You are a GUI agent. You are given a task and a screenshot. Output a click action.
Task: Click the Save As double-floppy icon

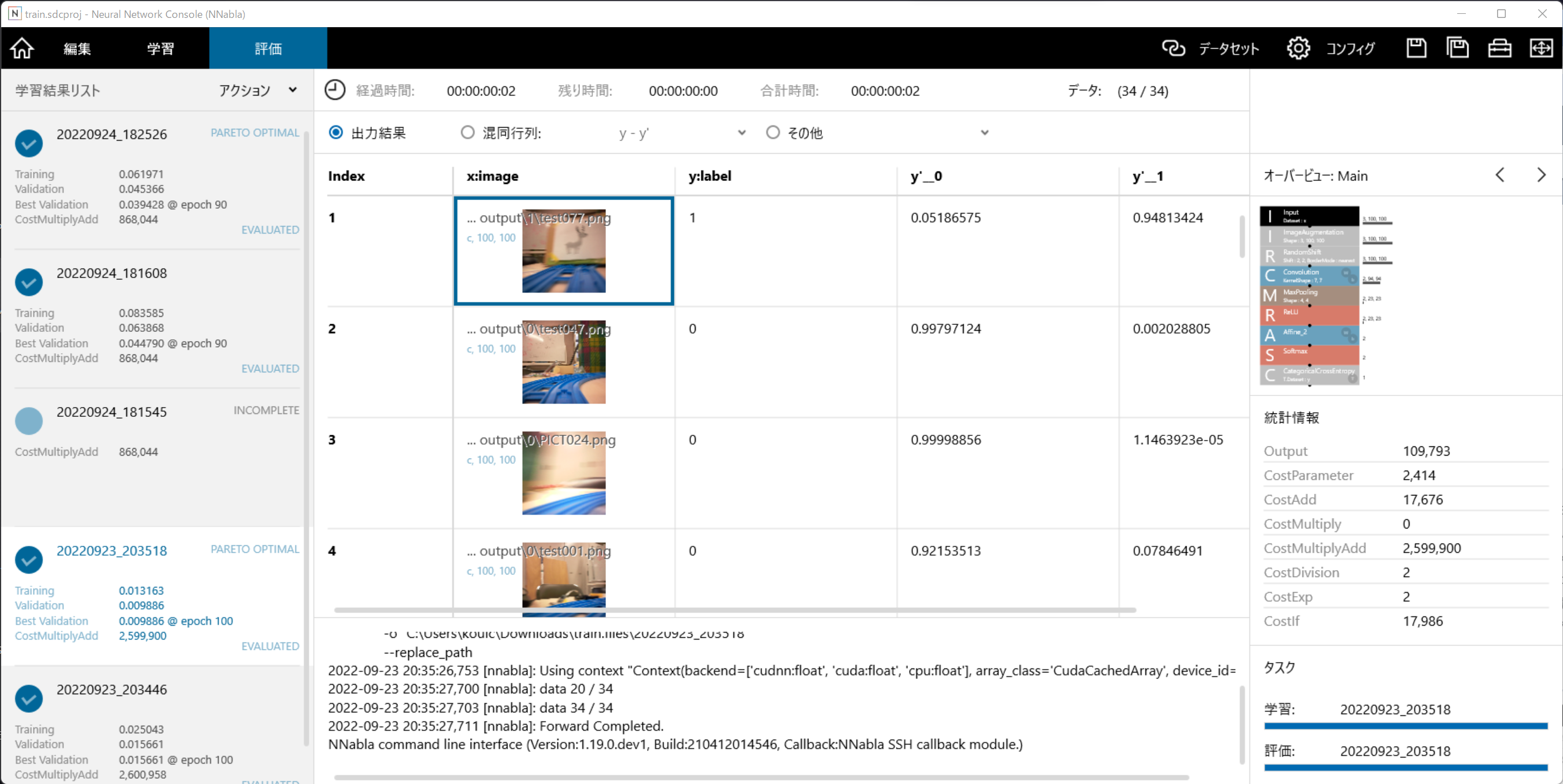tap(1457, 48)
